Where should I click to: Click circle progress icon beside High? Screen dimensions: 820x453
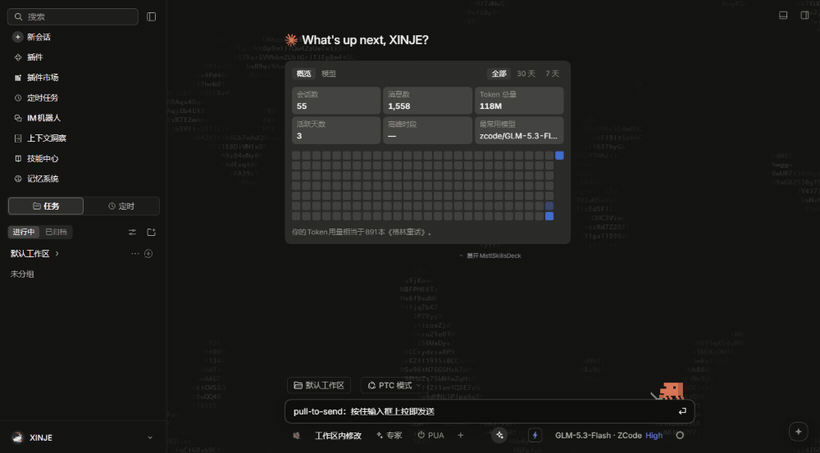(x=680, y=435)
